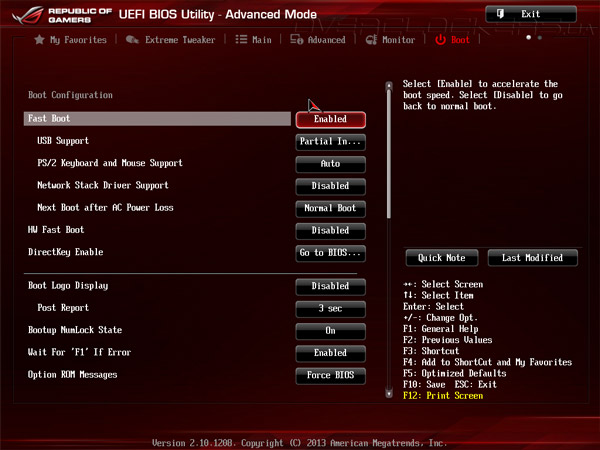
Task: Change PS/2 Keyboard and Mouse Auto value
Action: 330,164
